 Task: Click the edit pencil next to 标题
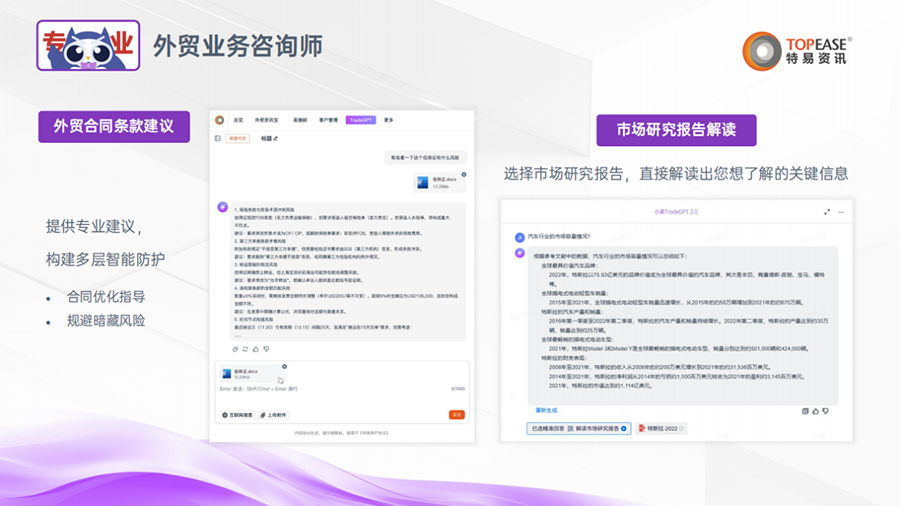tap(276, 138)
